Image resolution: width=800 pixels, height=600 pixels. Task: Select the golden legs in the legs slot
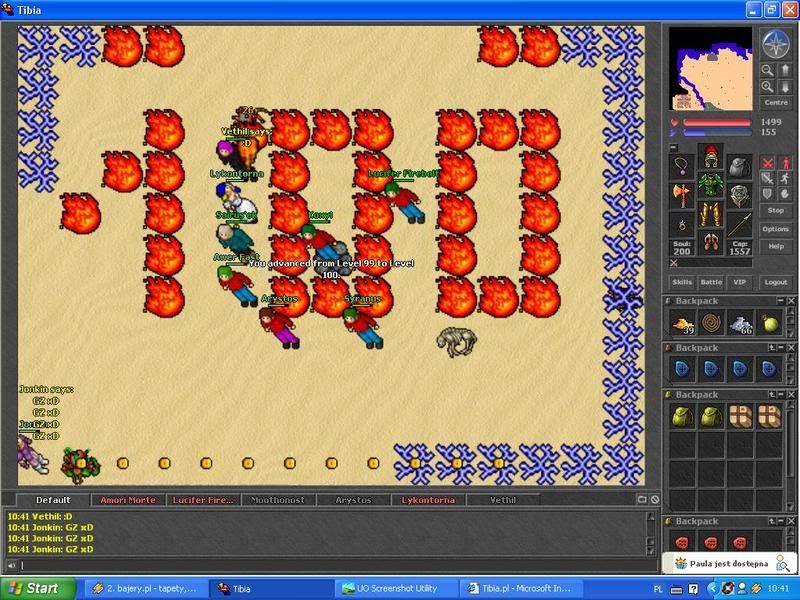[x=711, y=213]
